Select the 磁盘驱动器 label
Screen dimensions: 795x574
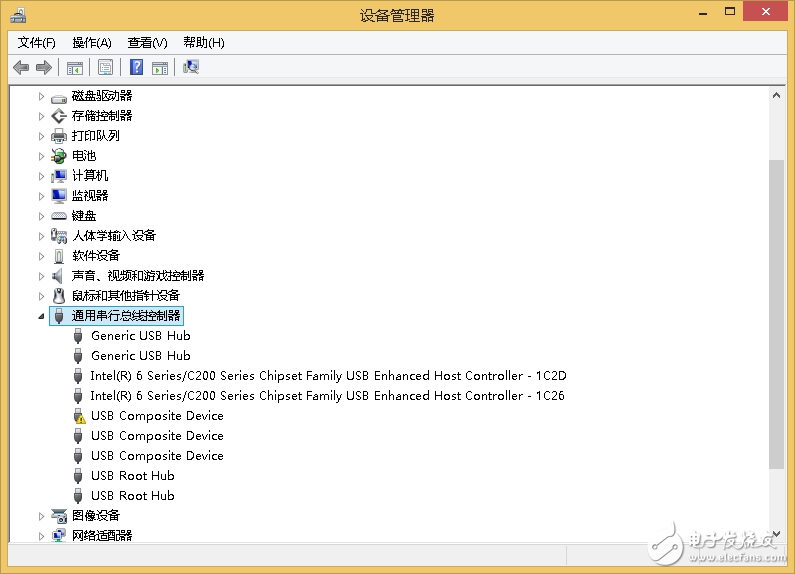point(102,96)
